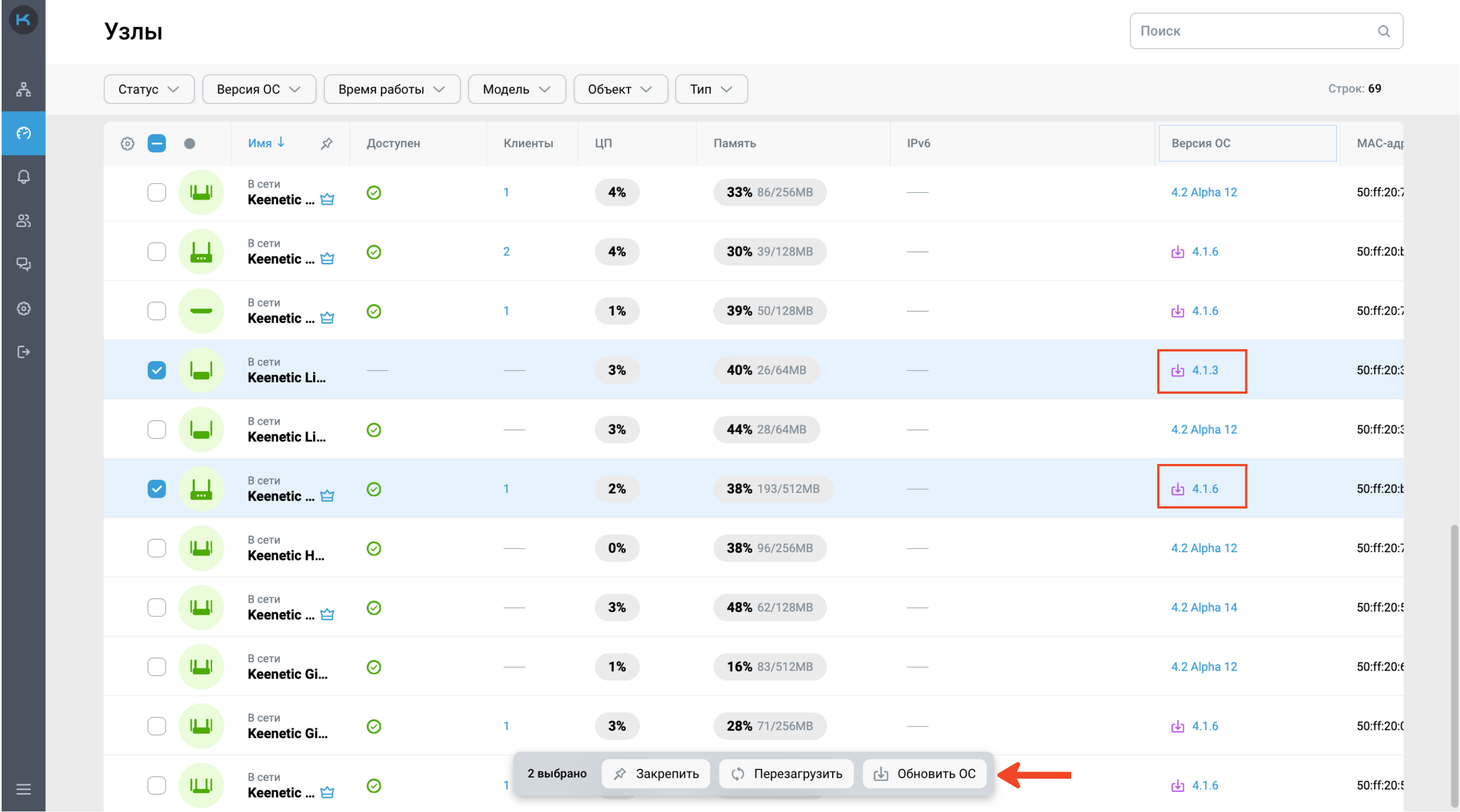
Task: Click the Обновить ОС button
Action: coord(924,774)
